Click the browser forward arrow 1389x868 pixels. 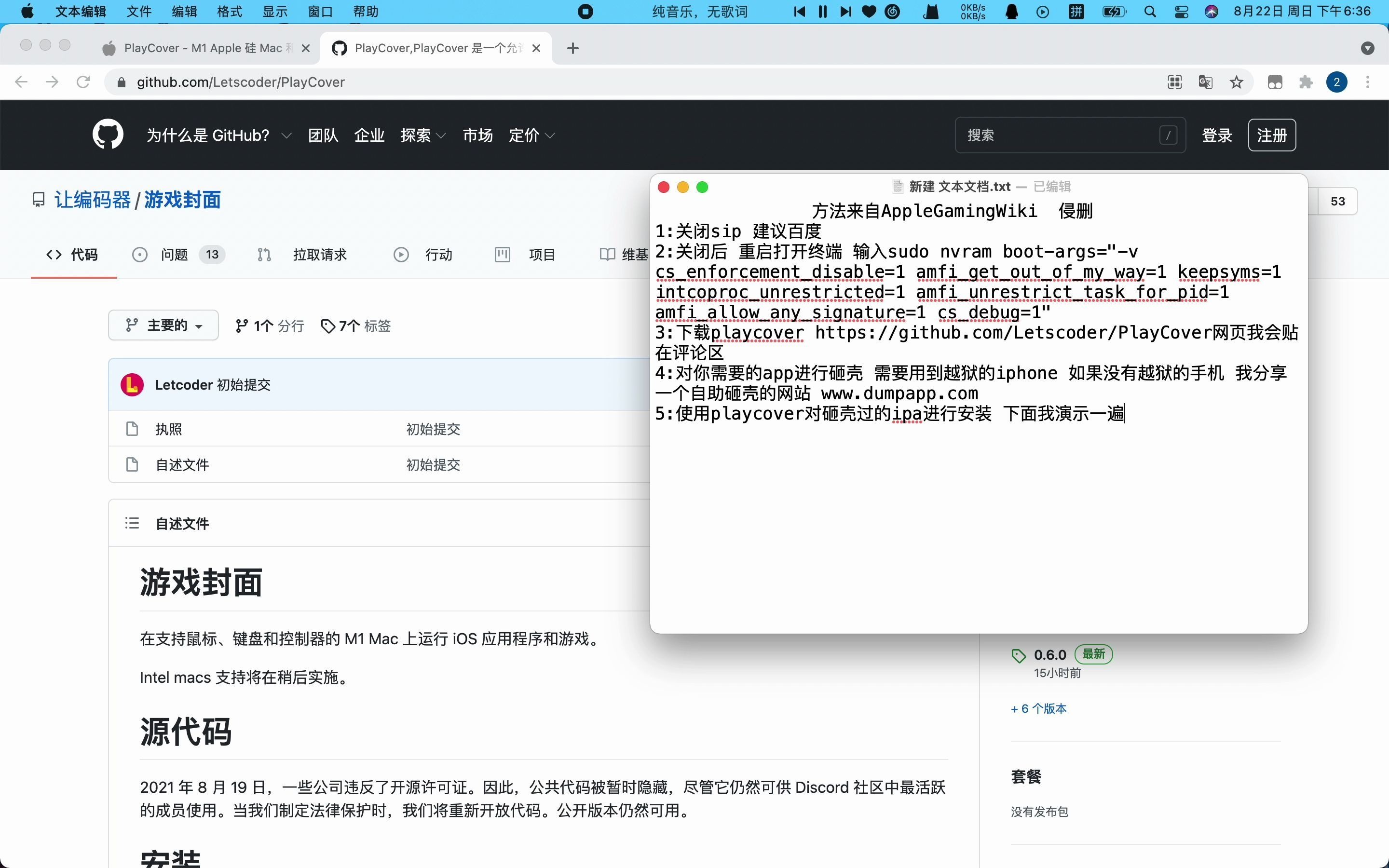click(52, 82)
